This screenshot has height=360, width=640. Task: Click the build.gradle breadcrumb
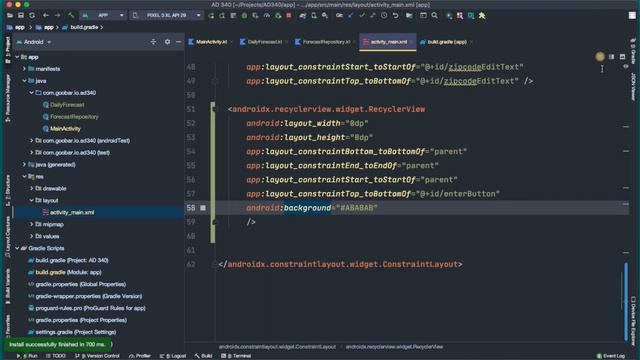click(x=84, y=27)
